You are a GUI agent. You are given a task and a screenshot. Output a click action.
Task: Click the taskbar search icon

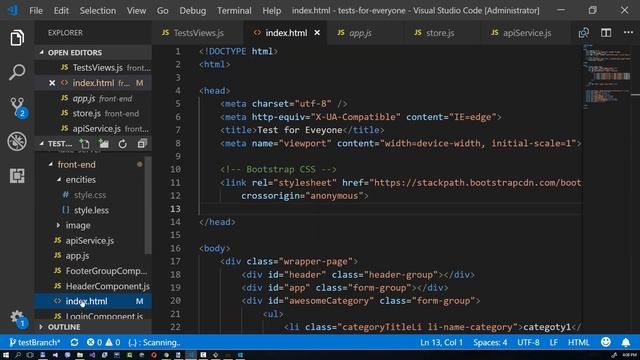(x=18, y=355)
